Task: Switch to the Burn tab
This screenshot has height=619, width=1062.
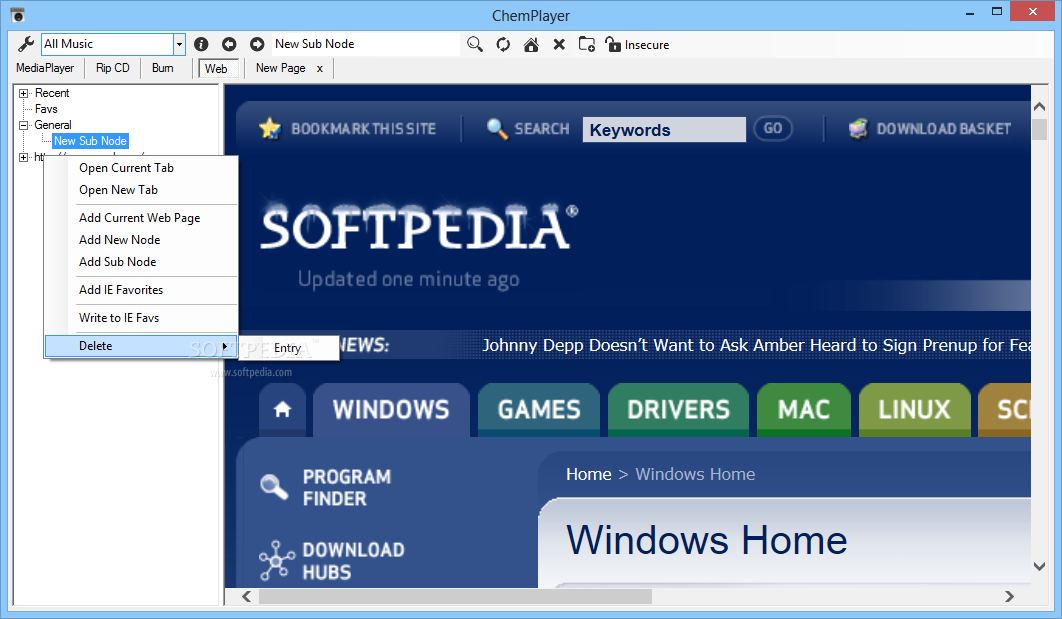Action: [163, 68]
